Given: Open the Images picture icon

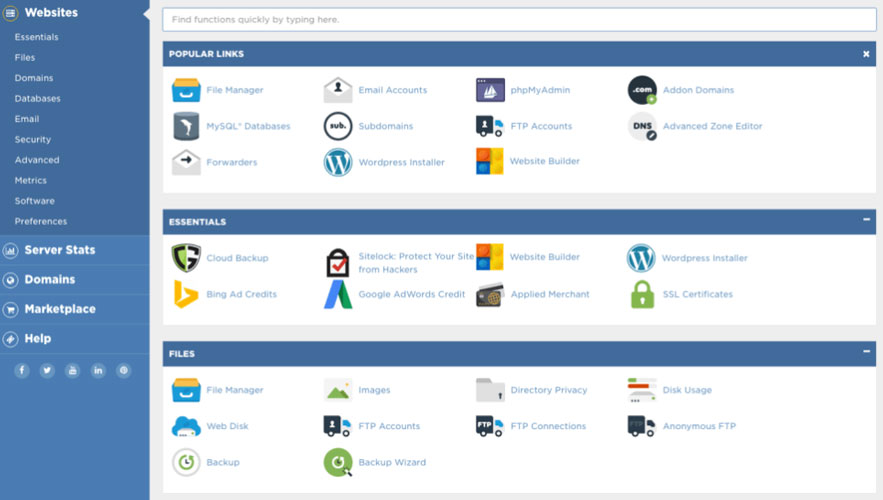Looking at the screenshot, I should coord(338,390).
